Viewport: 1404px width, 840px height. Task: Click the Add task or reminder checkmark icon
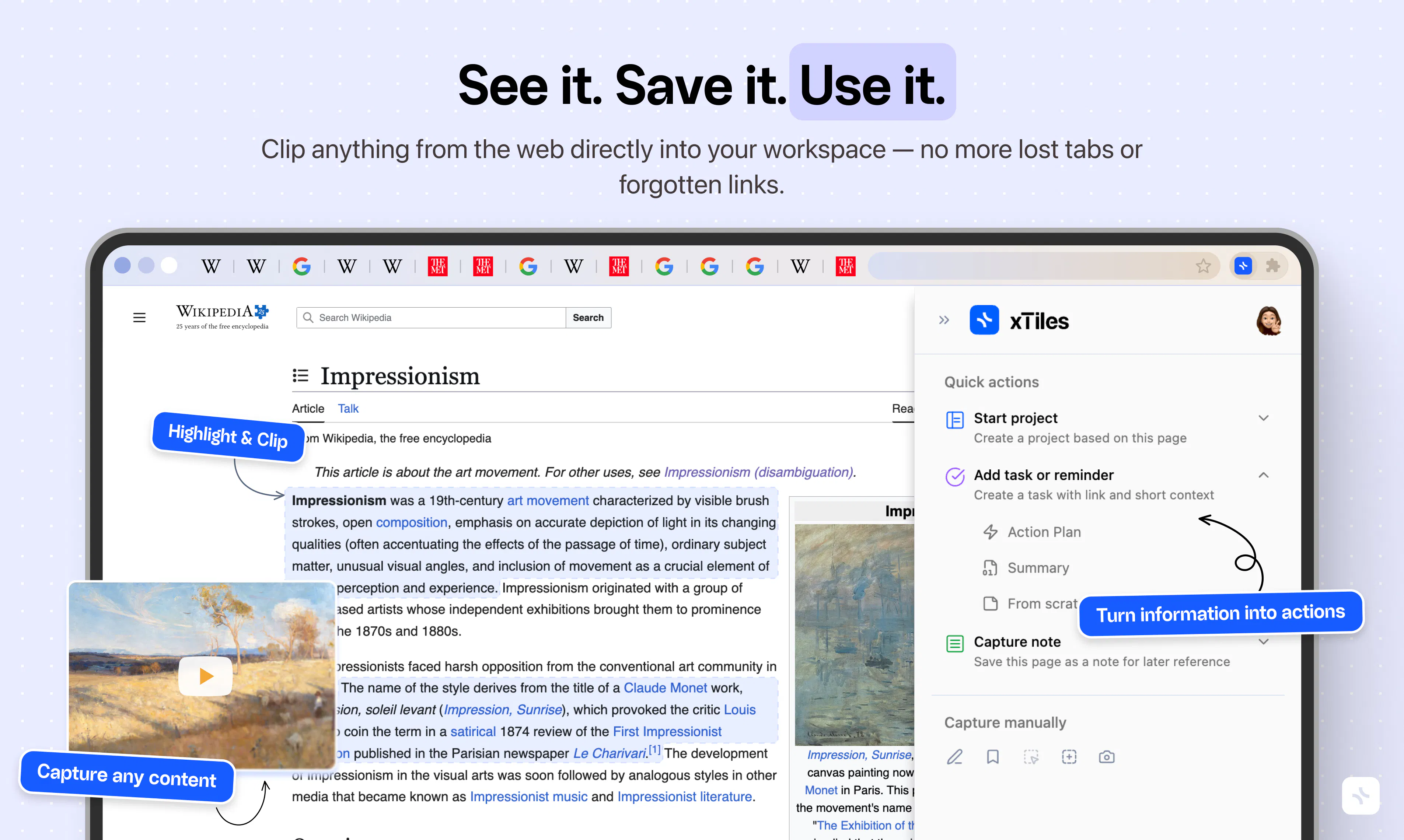click(955, 476)
